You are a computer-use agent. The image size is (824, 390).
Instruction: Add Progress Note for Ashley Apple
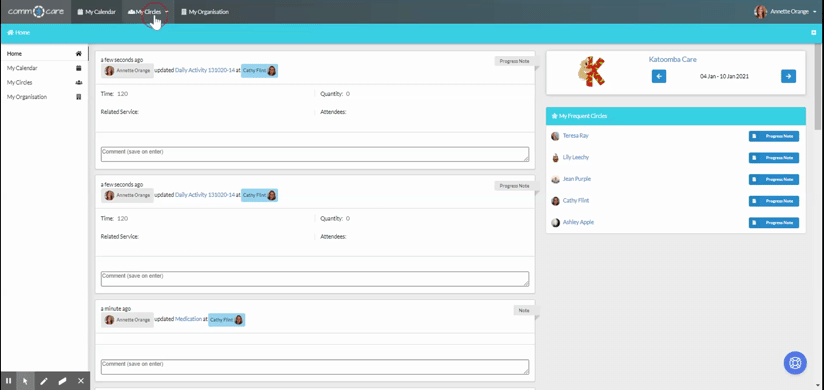[x=774, y=223]
